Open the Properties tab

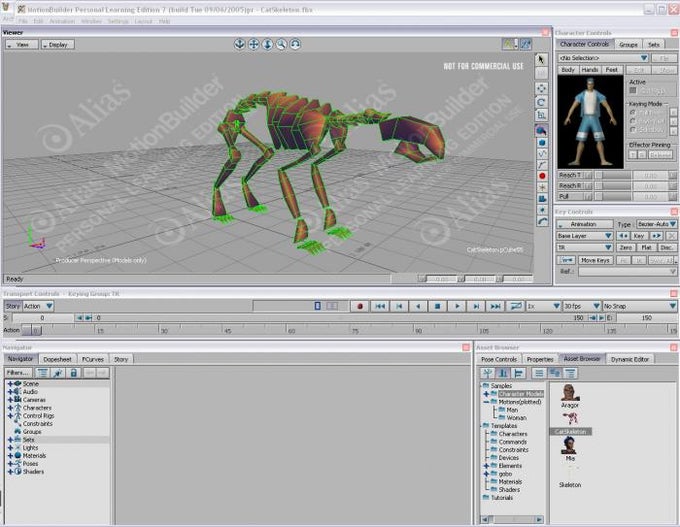pos(540,360)
